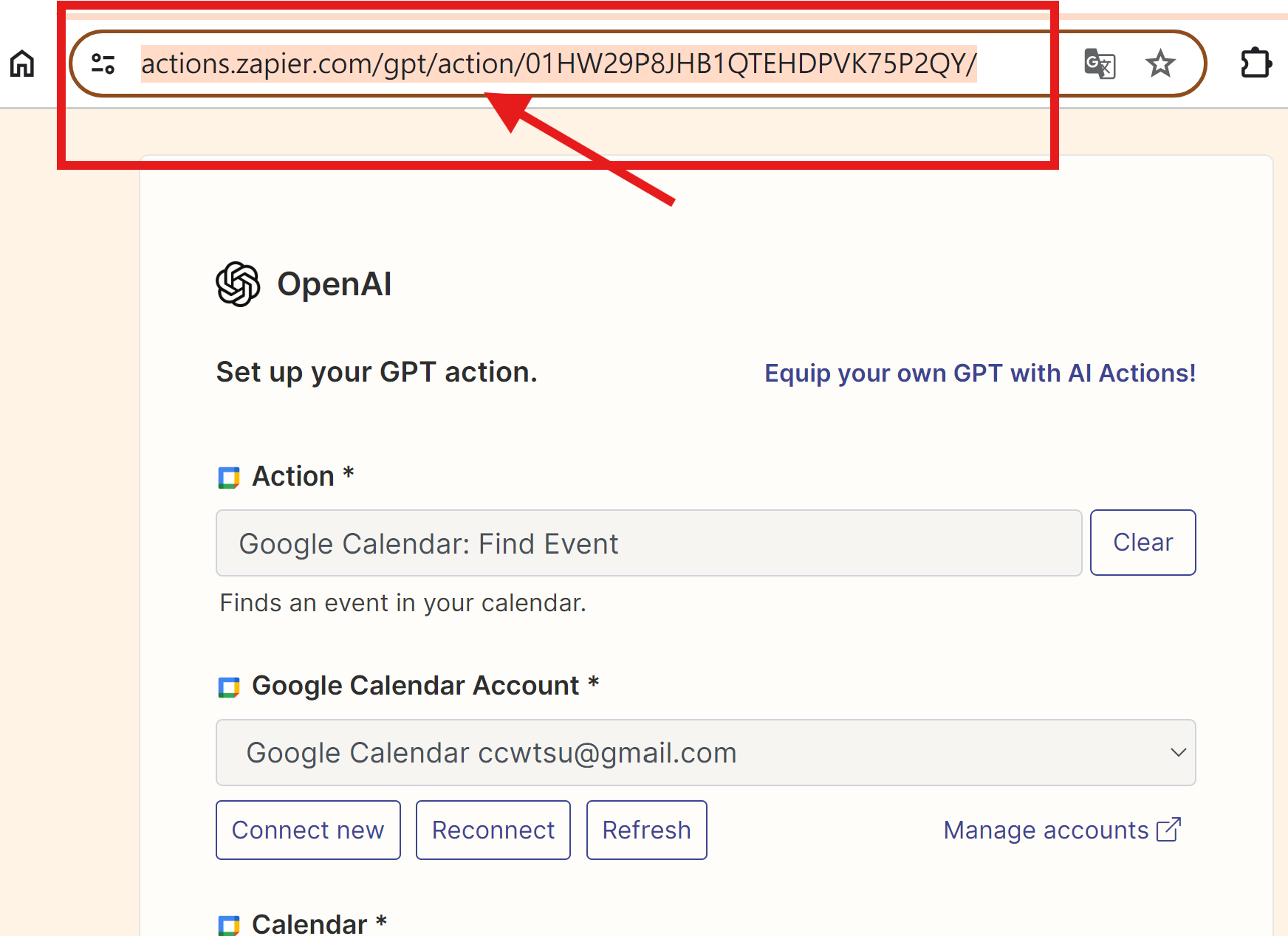The height and width of the screenshot is (936, 1288).
Task: Click the Google Translate page icon
Action: coord(1099,63)
